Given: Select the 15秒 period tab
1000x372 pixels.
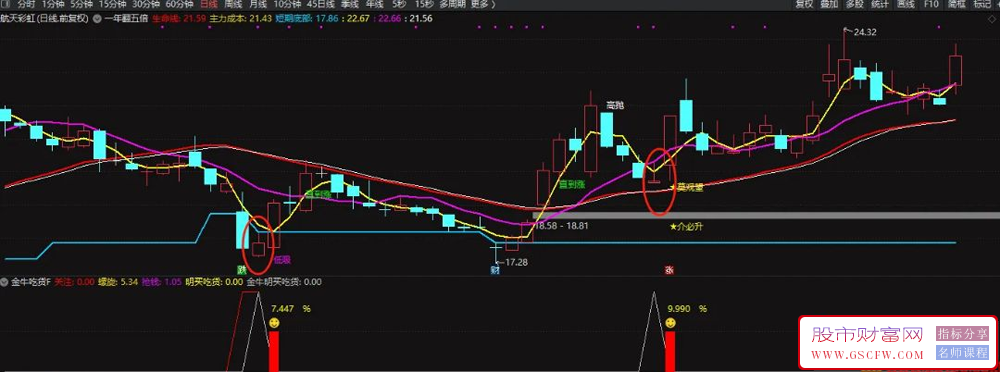Looking at the screenshot, I should 424,4.
